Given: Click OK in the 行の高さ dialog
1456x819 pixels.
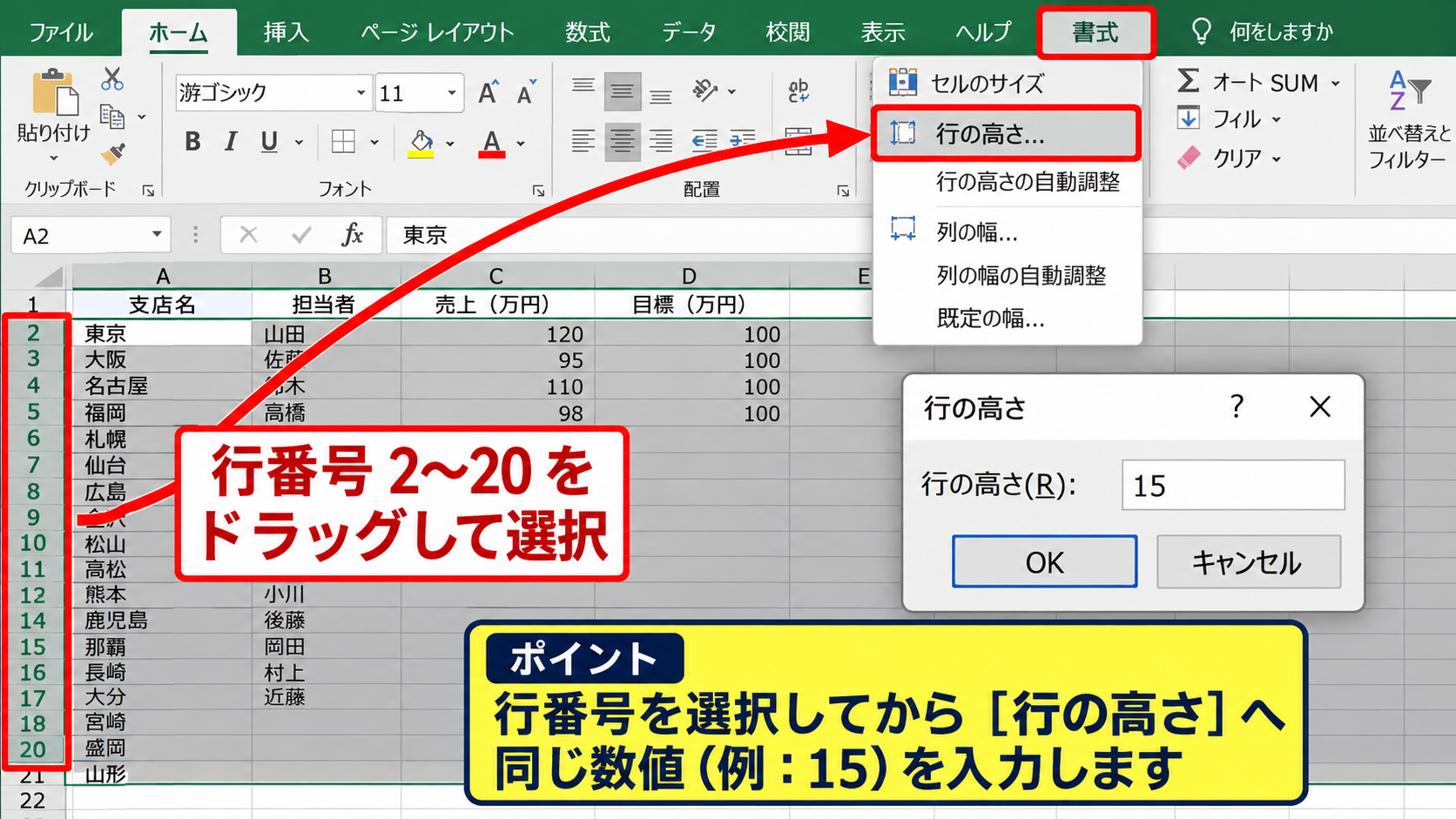Looking at the screenshot, I should click(x=1044, y=562).
